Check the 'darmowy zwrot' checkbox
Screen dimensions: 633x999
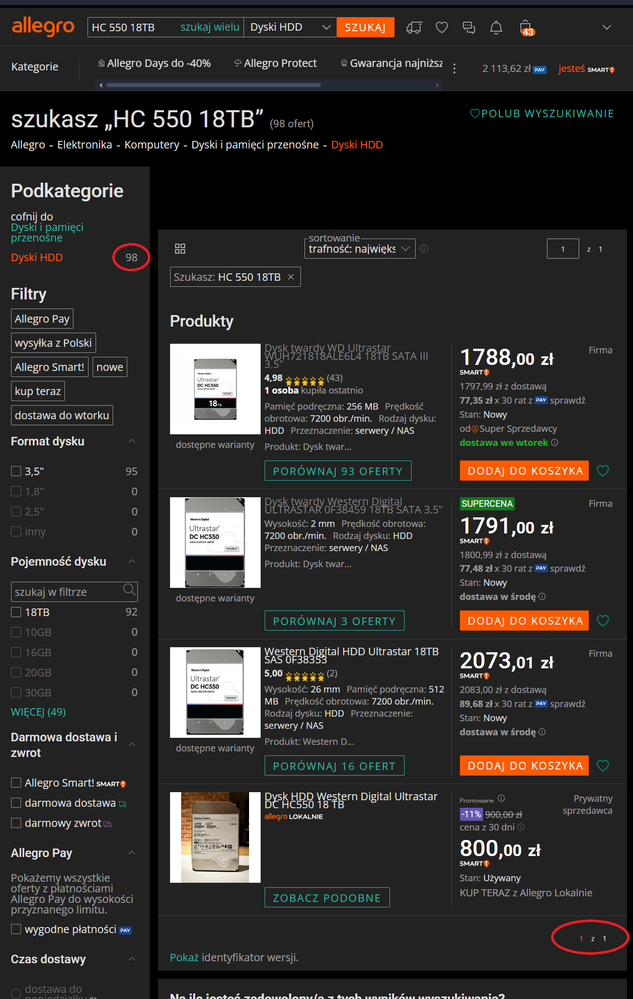(x=17, y=823)
